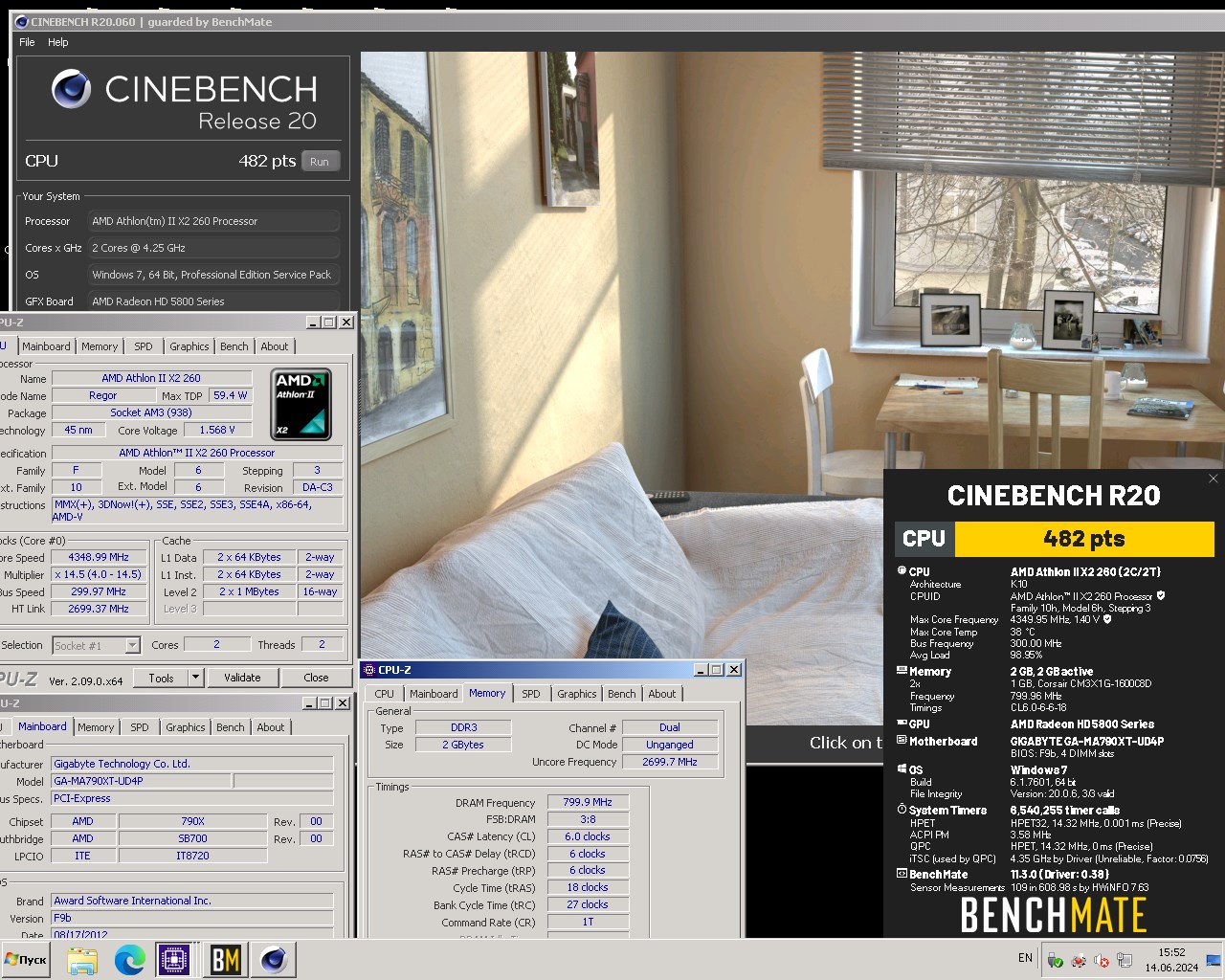Click the Multiplier value x 14.5
Viewport: 1225px width, 980px height.
coord(99,574)
